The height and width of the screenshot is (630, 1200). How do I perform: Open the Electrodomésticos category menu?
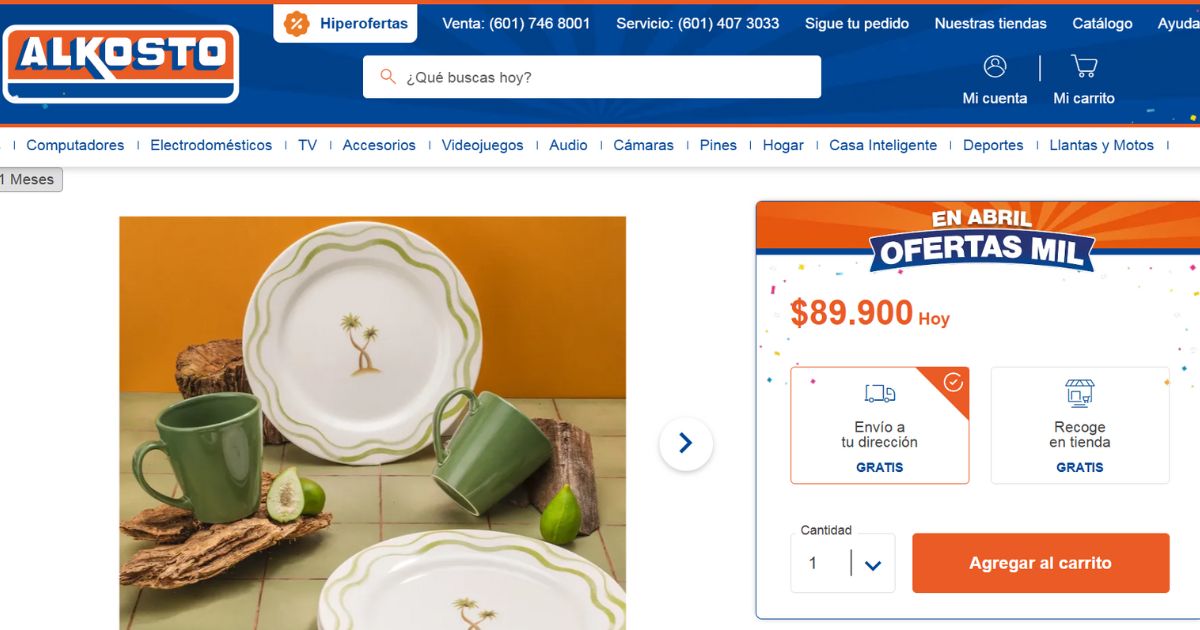coord(211,145)
